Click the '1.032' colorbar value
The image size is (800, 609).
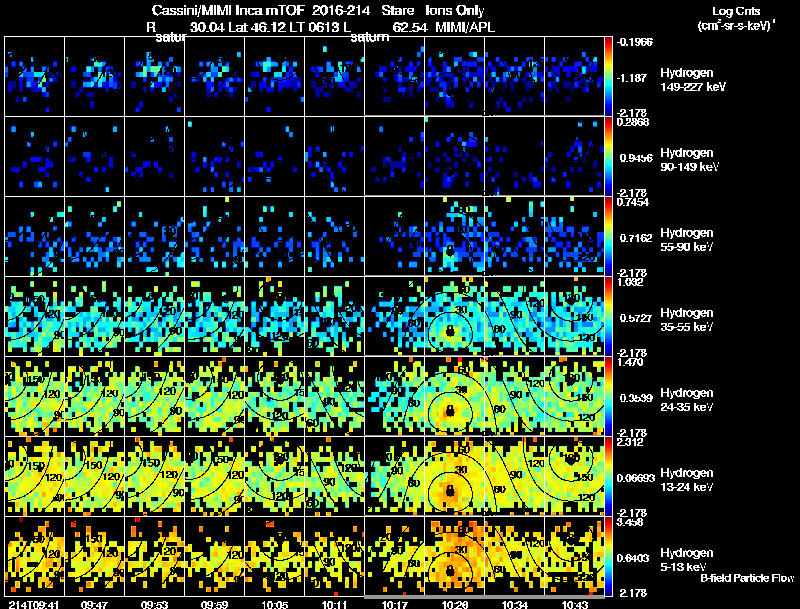630,282
